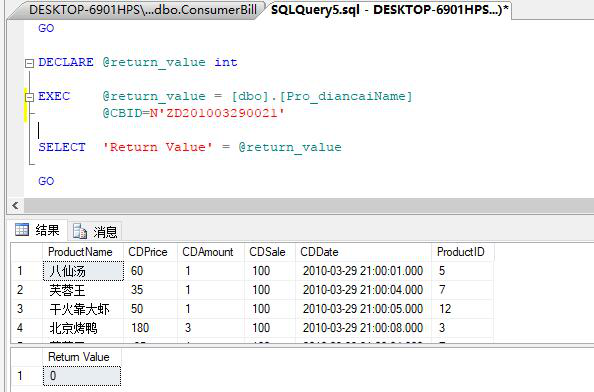Viewport: 594px width, 392px height.
Task: Open the 结果 results tab
Action: (x=38, y=230)
